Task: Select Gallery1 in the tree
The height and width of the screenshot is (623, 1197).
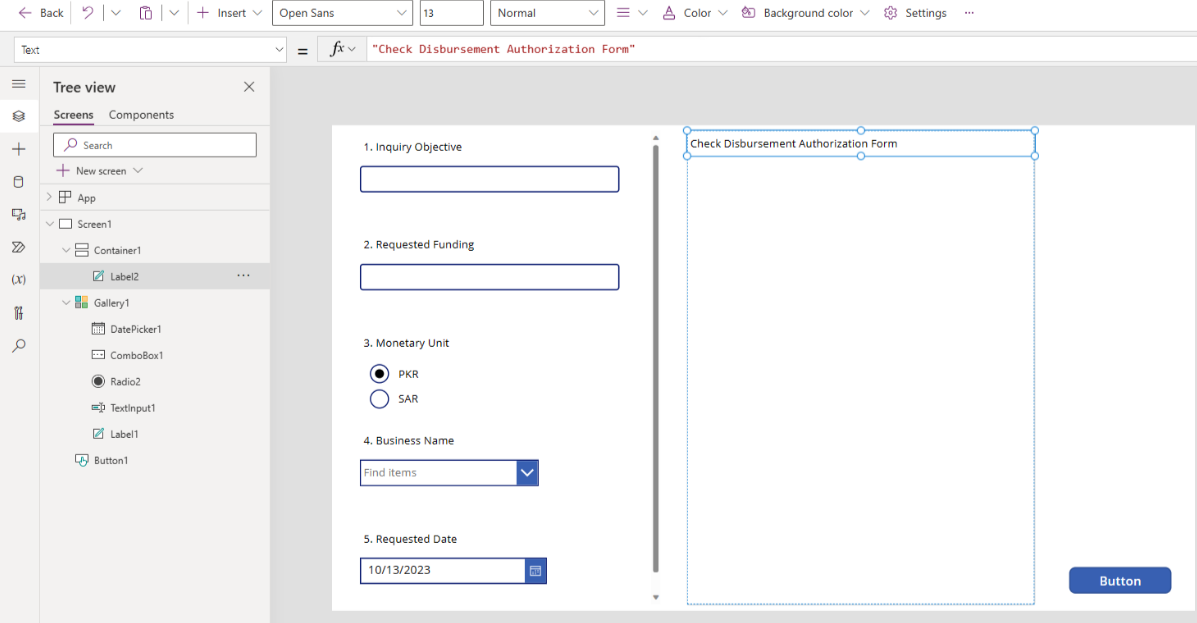Action: pyautogui.click(x=111, y=303)
